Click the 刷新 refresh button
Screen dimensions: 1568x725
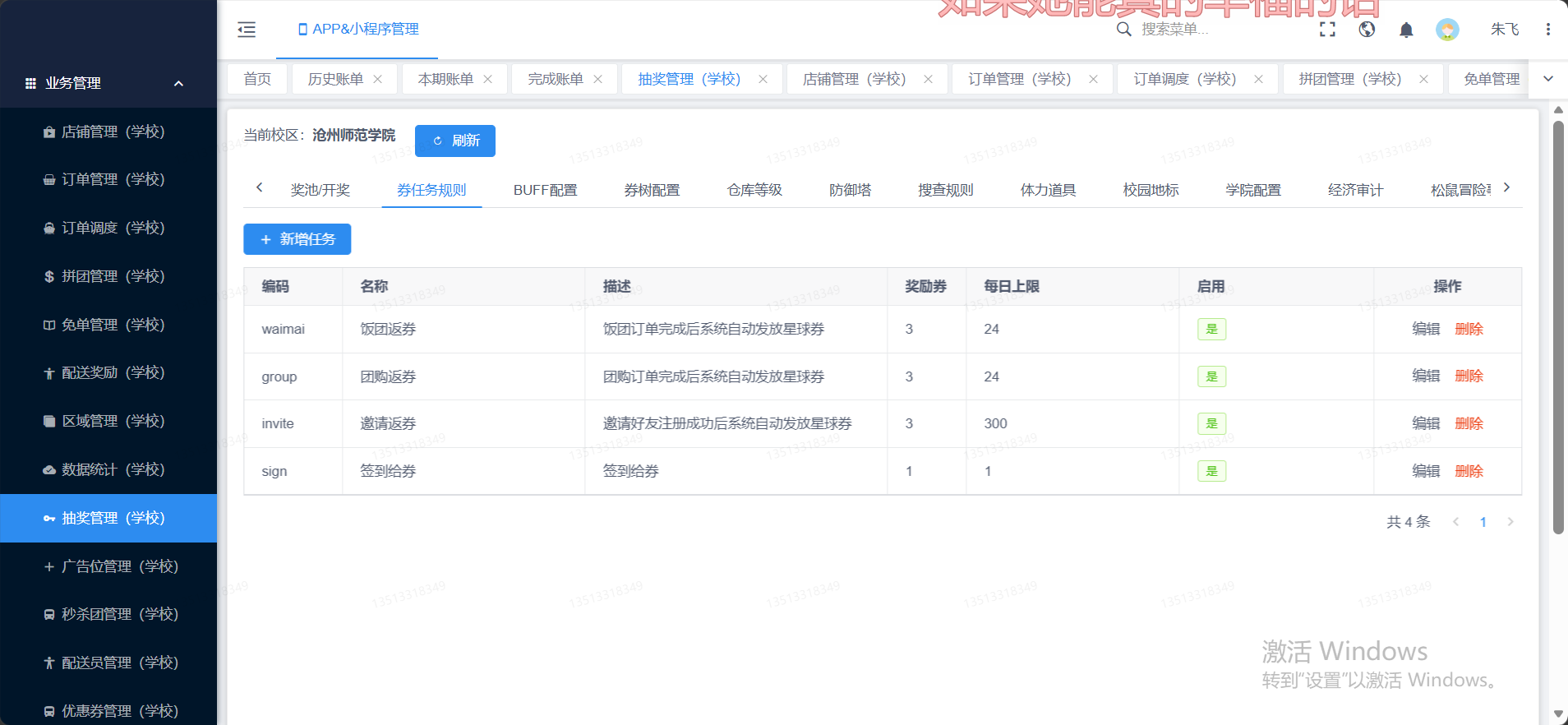455,141
